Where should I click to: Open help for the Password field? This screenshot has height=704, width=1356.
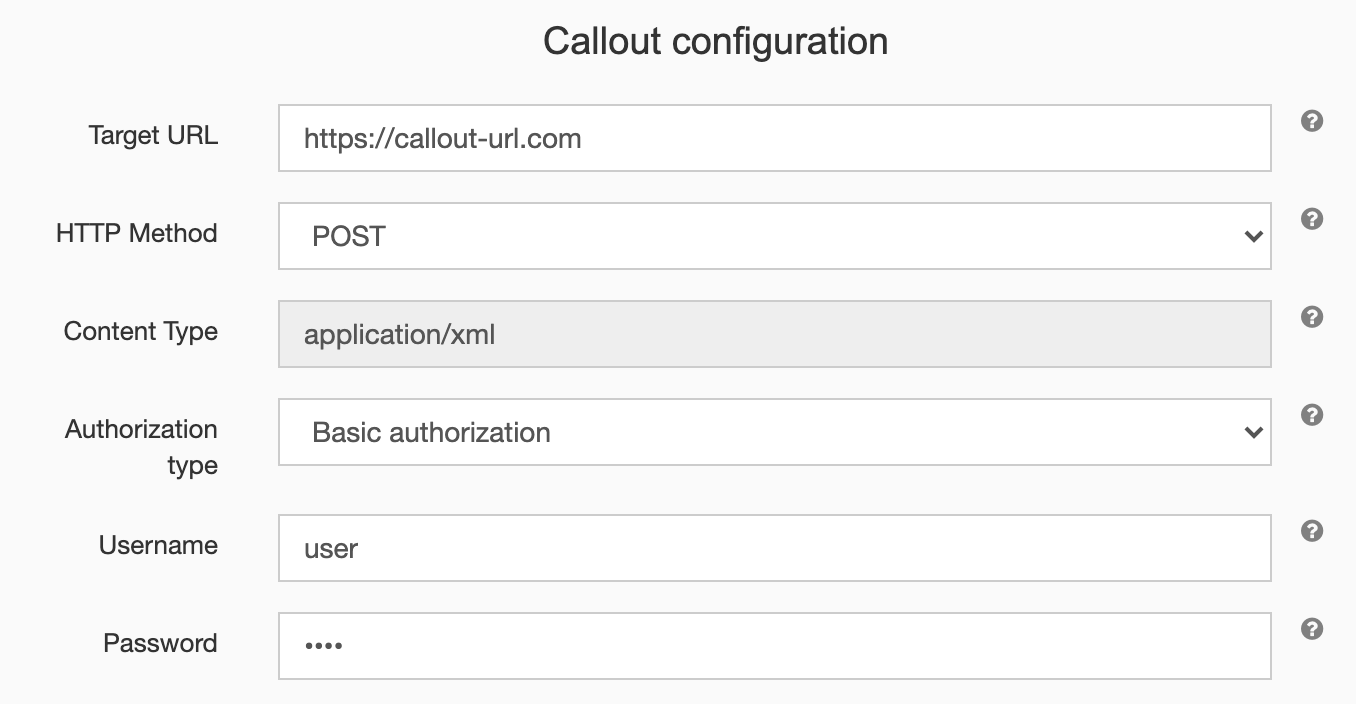click(x=1311, y=628)
